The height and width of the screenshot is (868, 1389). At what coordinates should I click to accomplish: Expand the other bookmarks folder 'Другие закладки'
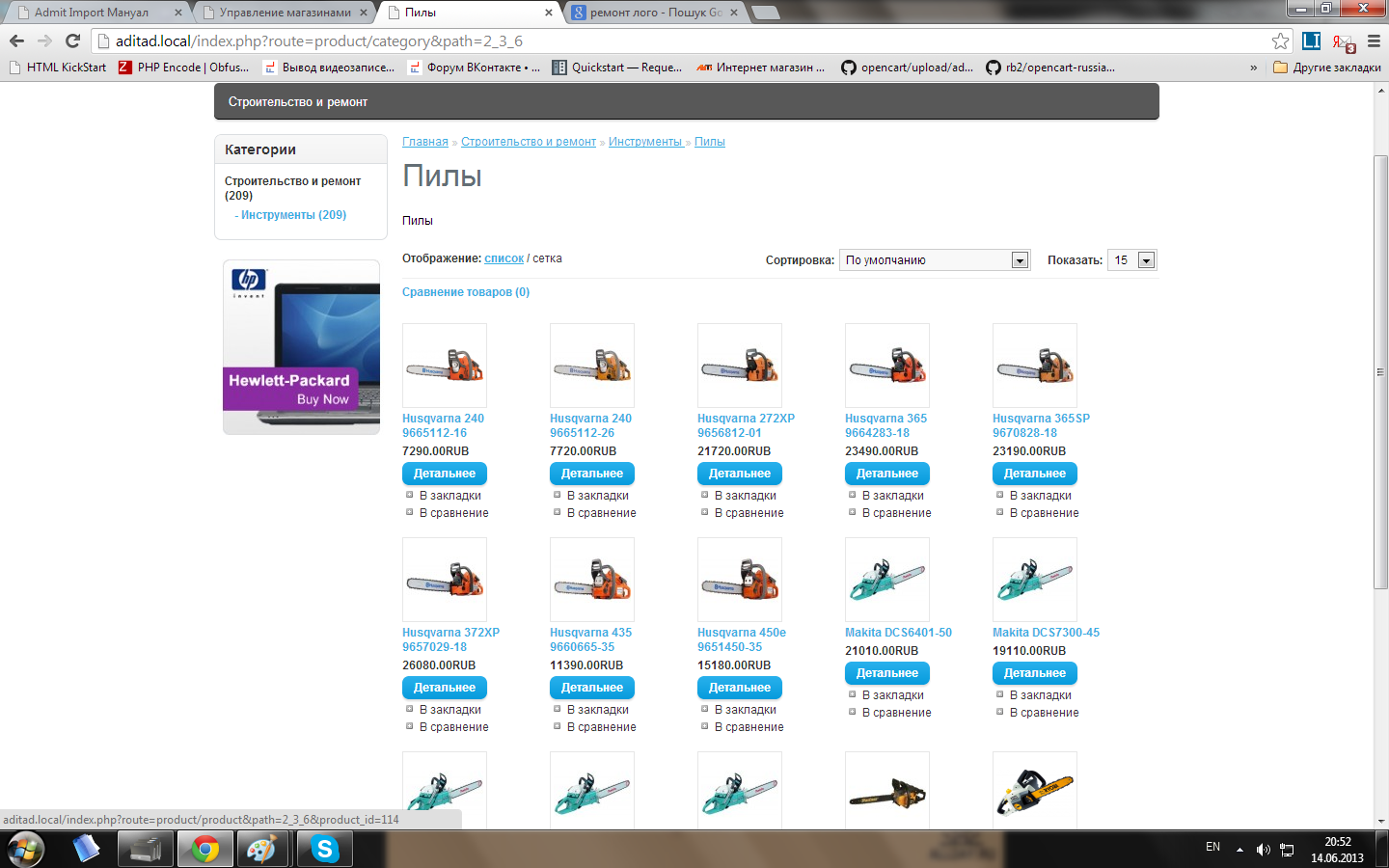point(1327,68)
